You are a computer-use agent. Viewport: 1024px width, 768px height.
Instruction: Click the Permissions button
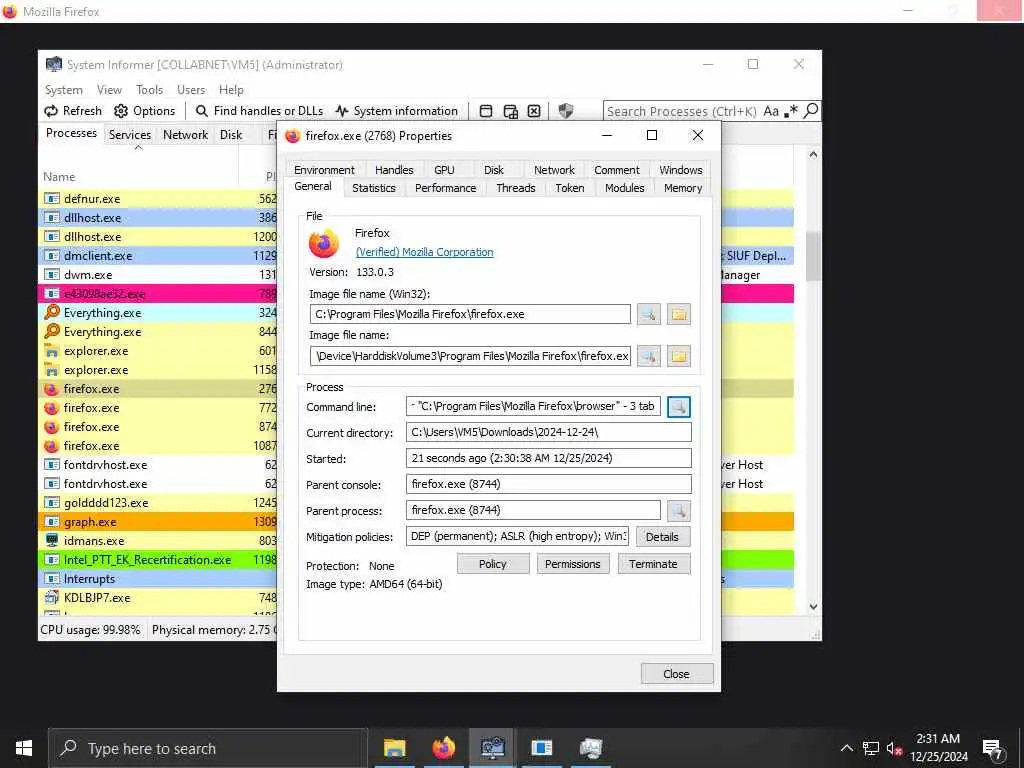(573, 564)
